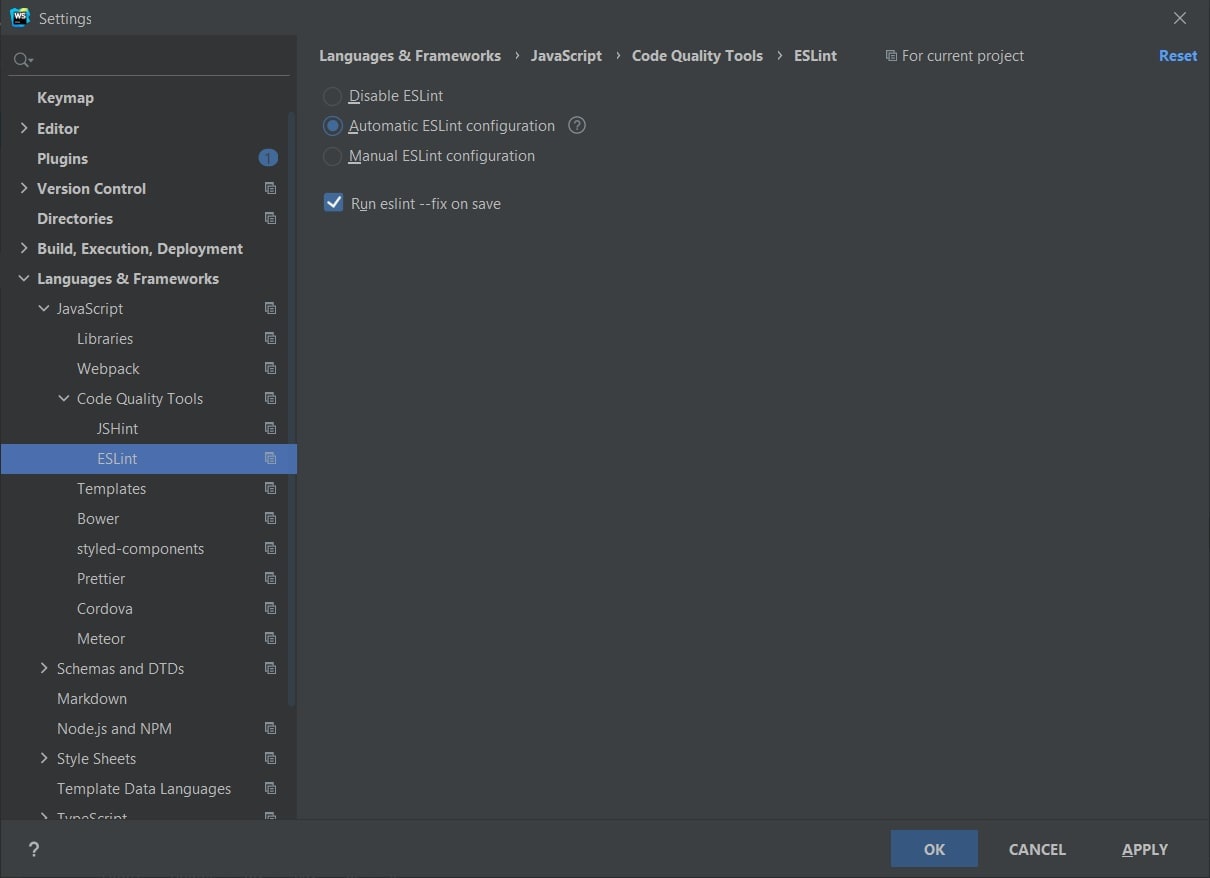Click the project-level icon on selected ESLint row
This screenshot has width=1210, height=878.
tap(270, 458)
